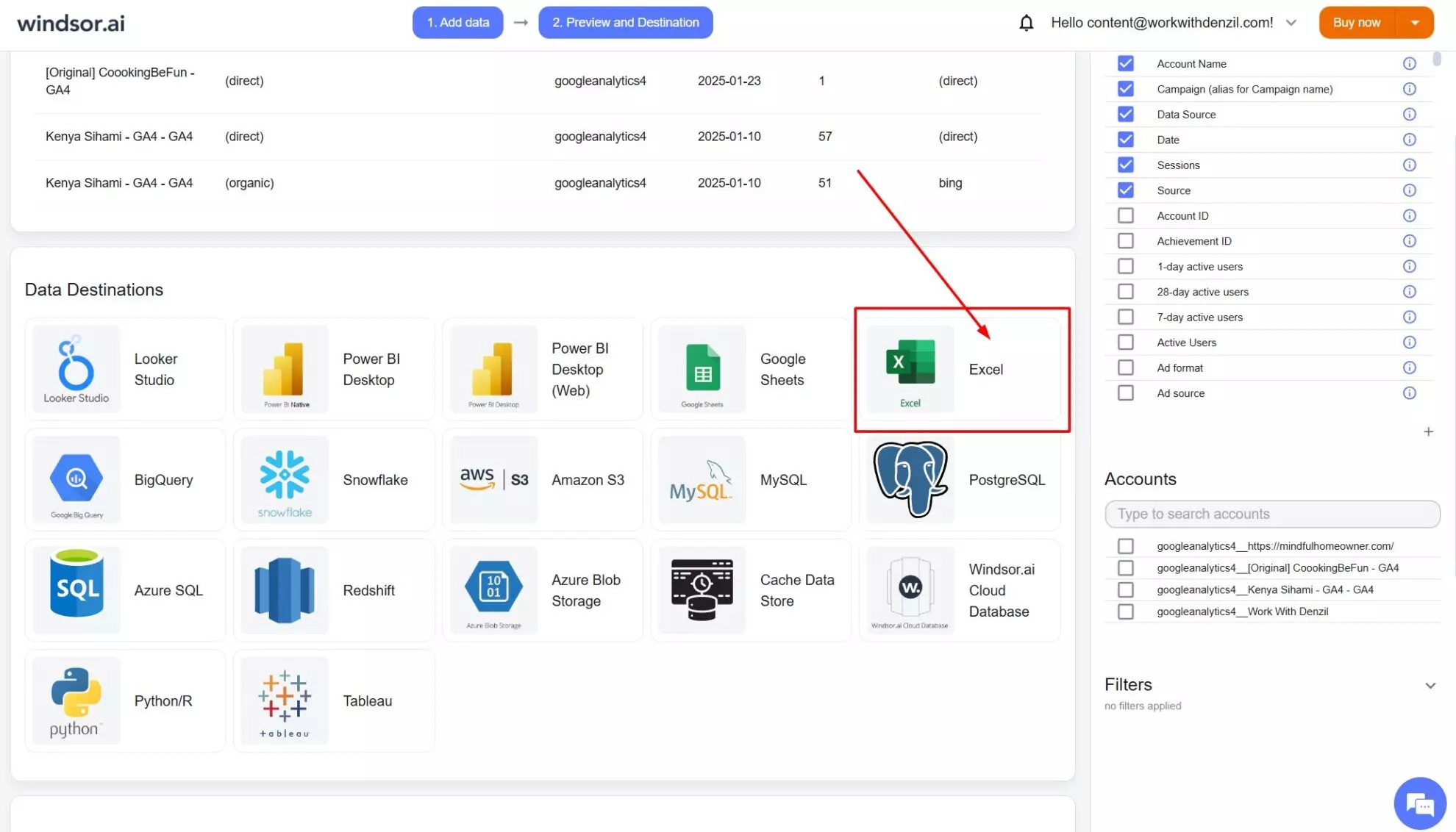Open the Azure Blob Storage icon
The height and width of the screenshot is (832, 1456).
[x=493, y=590]
